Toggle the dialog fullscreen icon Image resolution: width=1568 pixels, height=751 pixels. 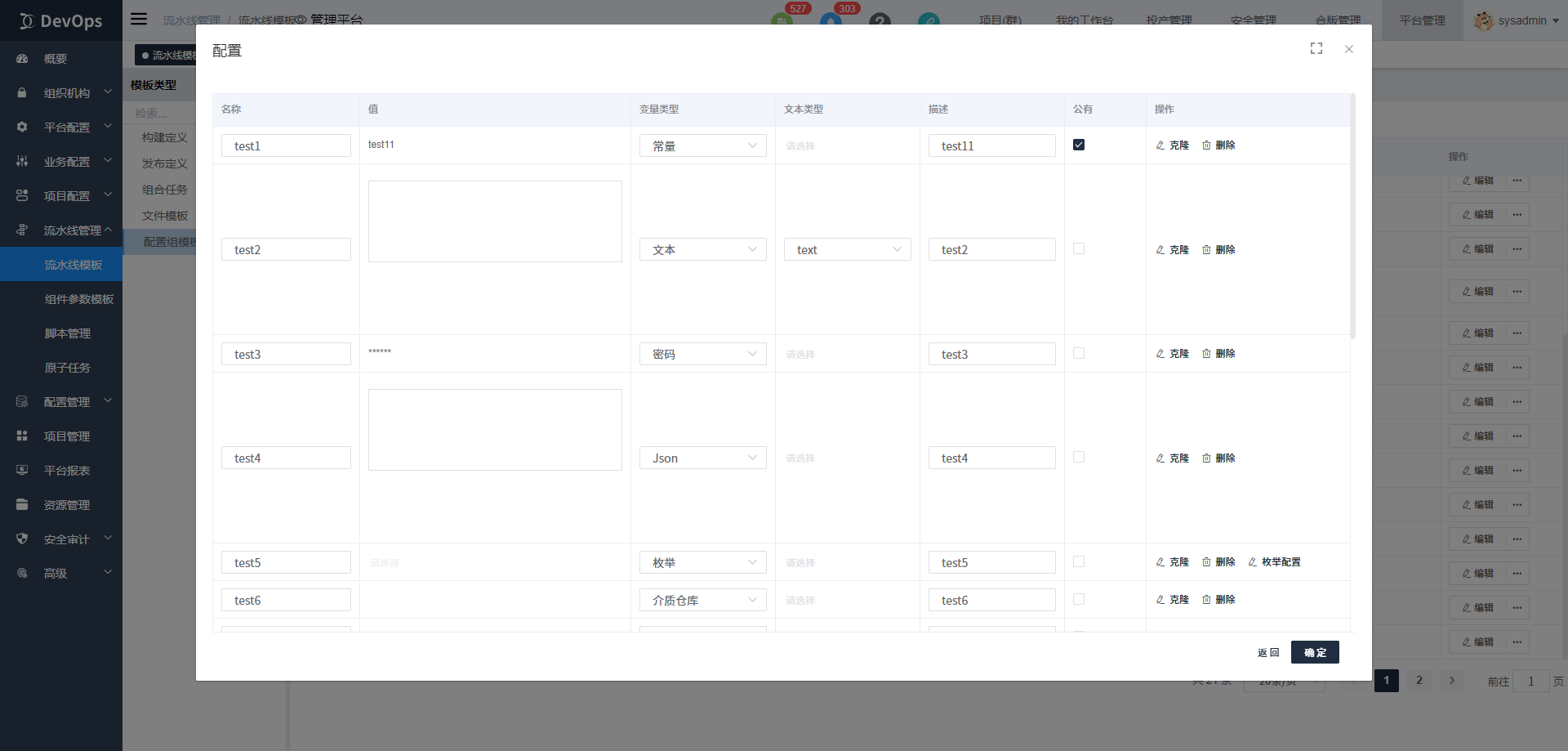click(1316, 49)
